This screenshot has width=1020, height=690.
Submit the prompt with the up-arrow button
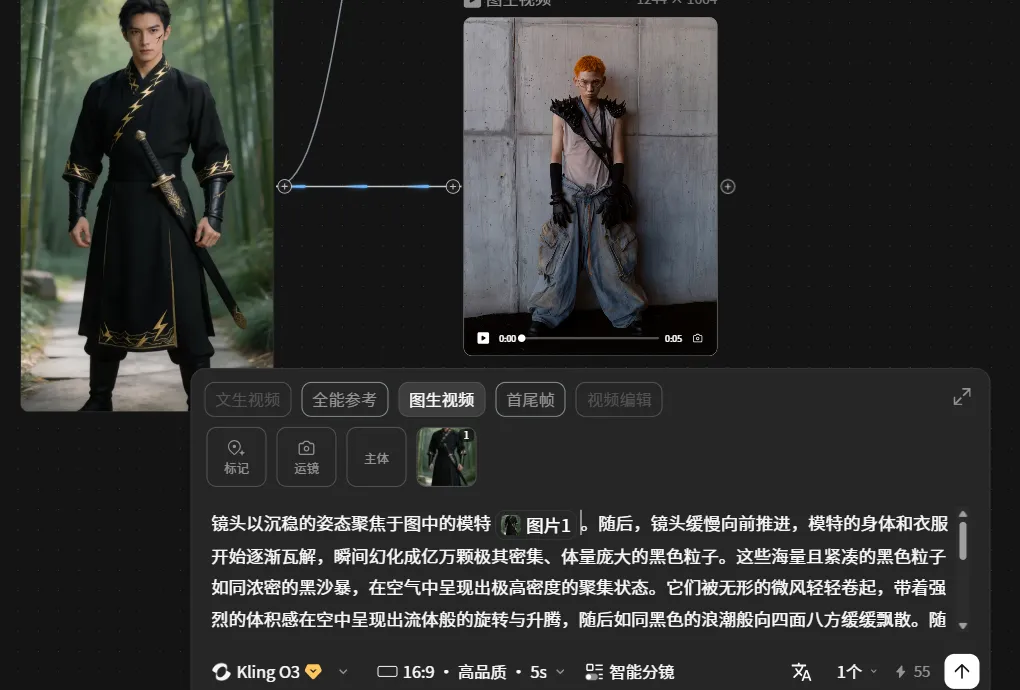pos(962,671)
